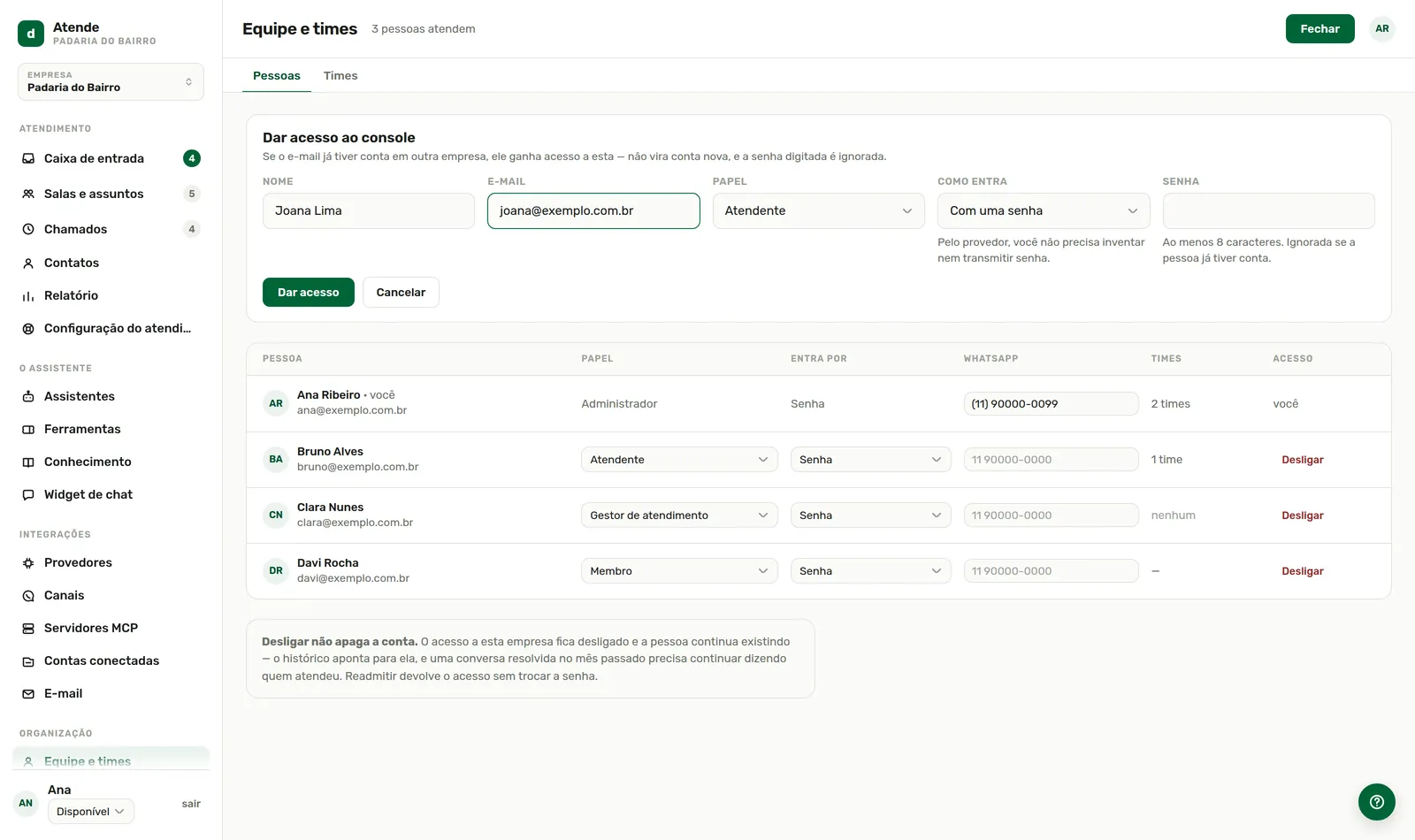
Task: Click the Atende green logo icon
Action: [31, 34]
